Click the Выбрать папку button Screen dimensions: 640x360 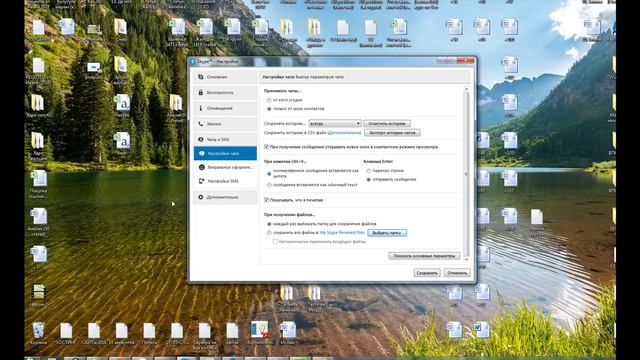click(387, 233)
